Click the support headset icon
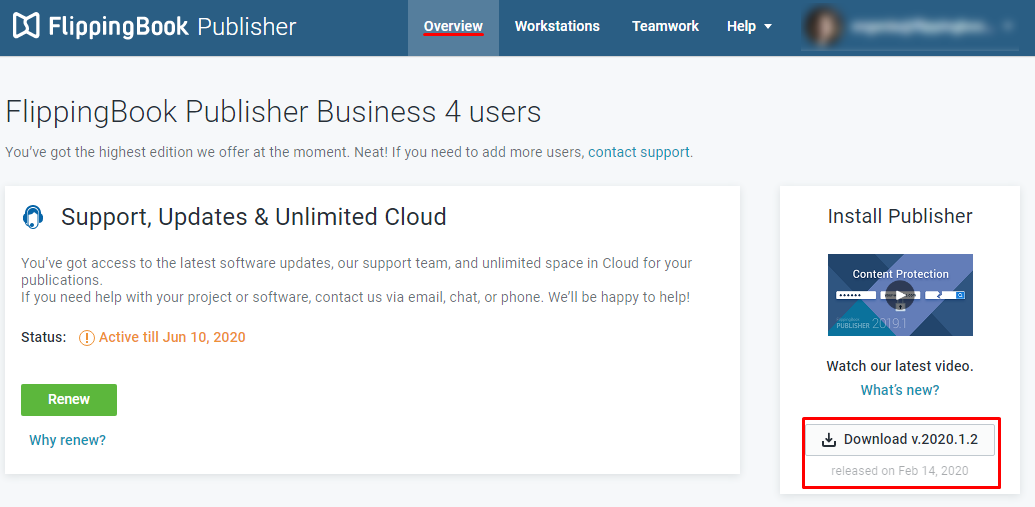Viewport: 1035px width, 507px height. 34,217
